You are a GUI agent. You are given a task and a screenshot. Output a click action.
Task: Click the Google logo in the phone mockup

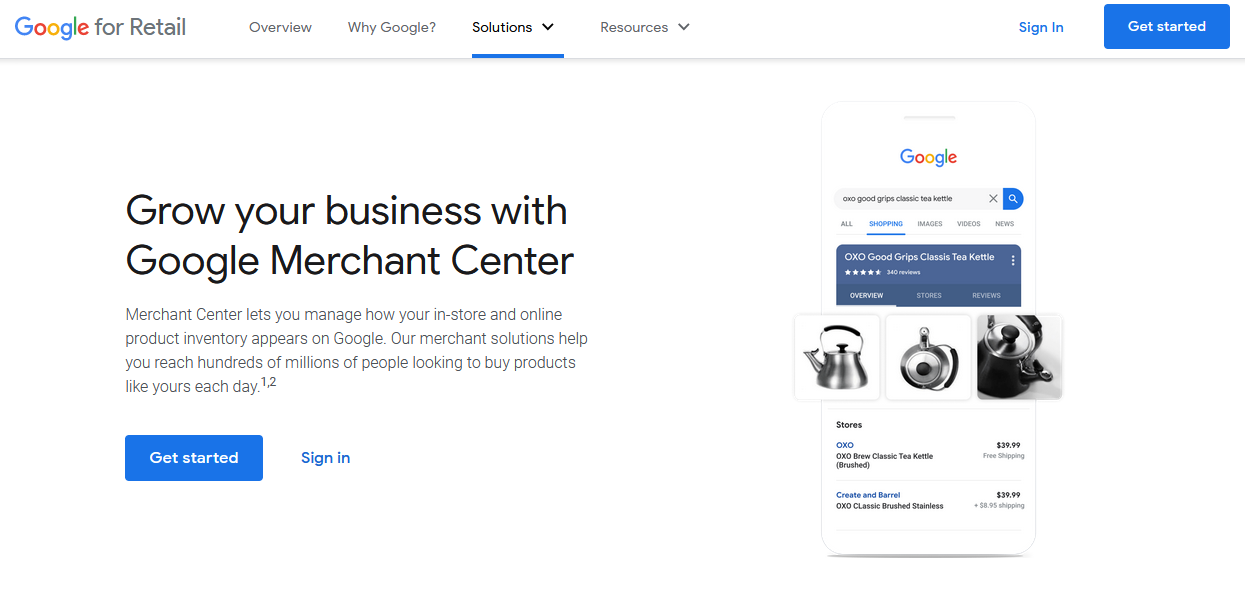(x=928, y=157)
